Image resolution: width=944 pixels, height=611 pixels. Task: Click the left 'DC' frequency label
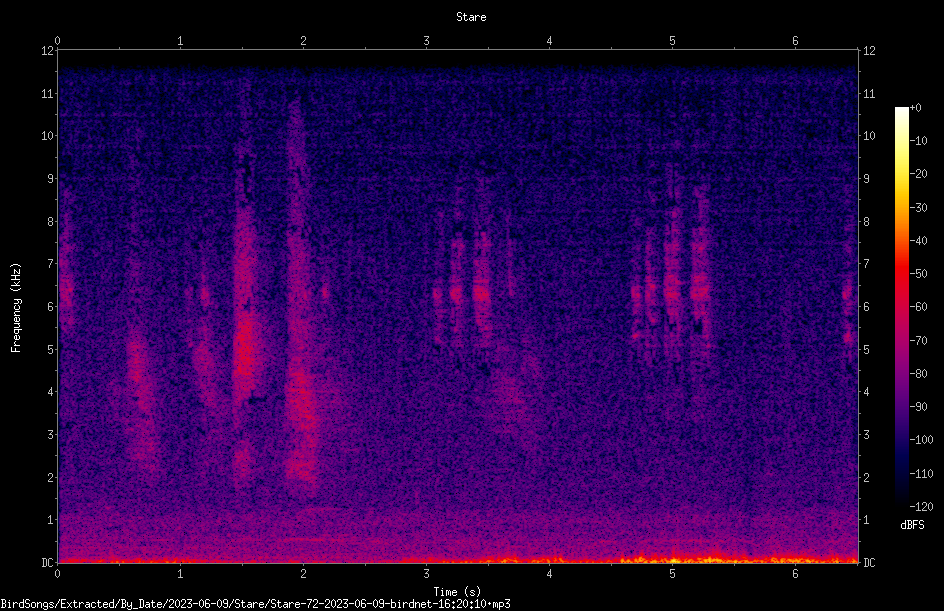point(47,562)
